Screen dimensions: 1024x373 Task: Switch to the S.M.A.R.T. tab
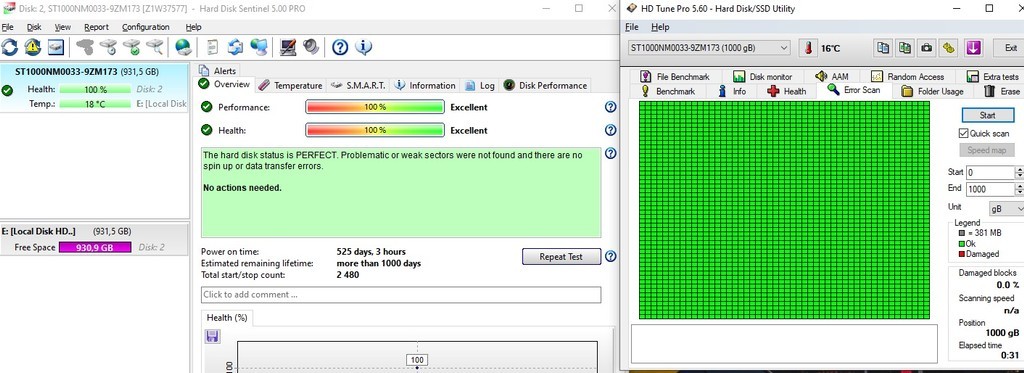click(358, 86)
